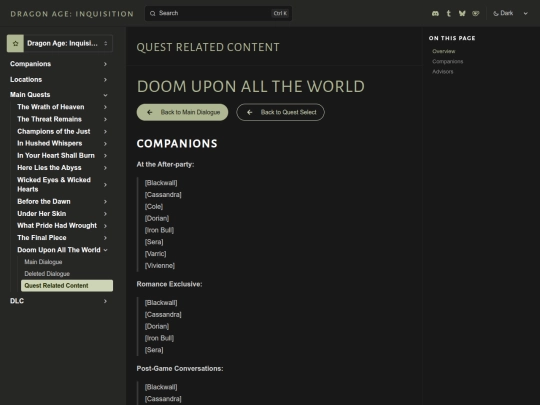Open Deleted Dialogue sidebar page
540x405 pixels.
47,274
